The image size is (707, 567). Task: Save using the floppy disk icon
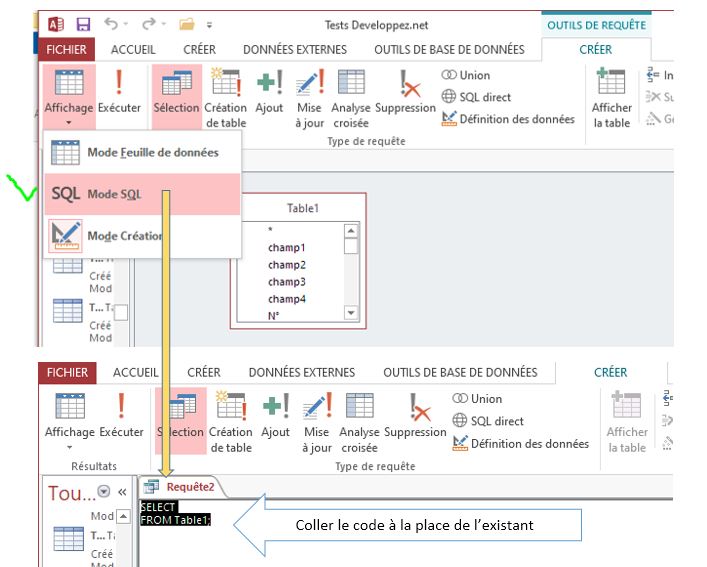point(83,24)
